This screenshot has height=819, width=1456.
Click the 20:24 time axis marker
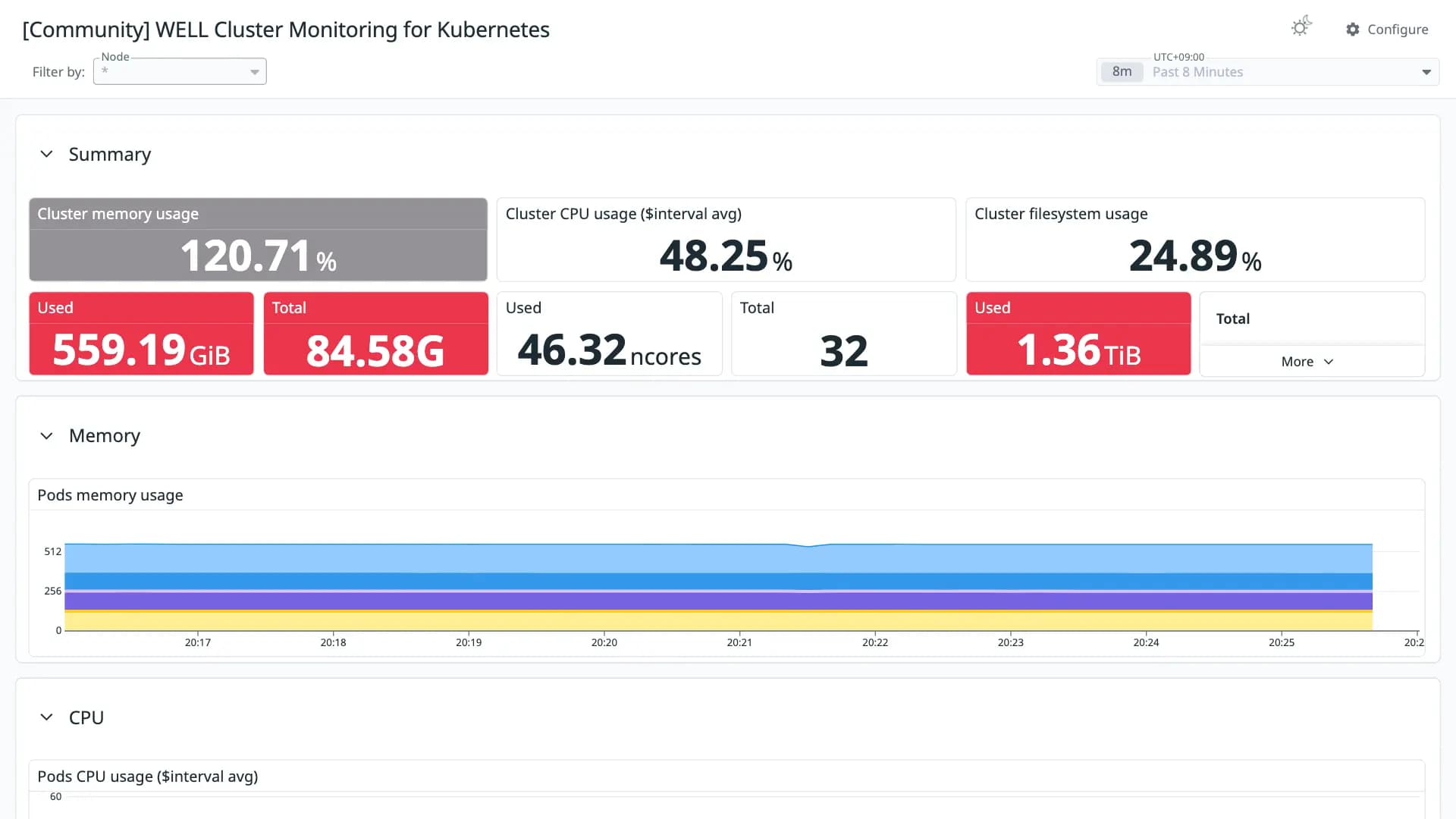click(1146, 642)
